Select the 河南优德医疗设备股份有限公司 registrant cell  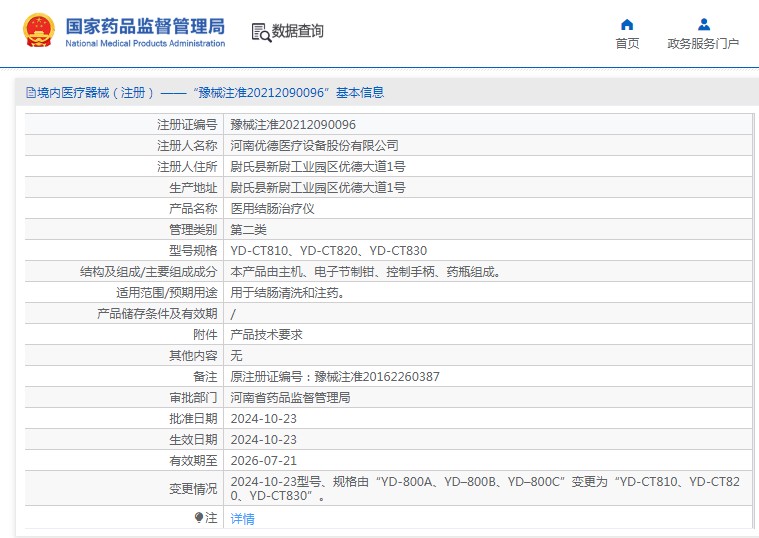314,146
